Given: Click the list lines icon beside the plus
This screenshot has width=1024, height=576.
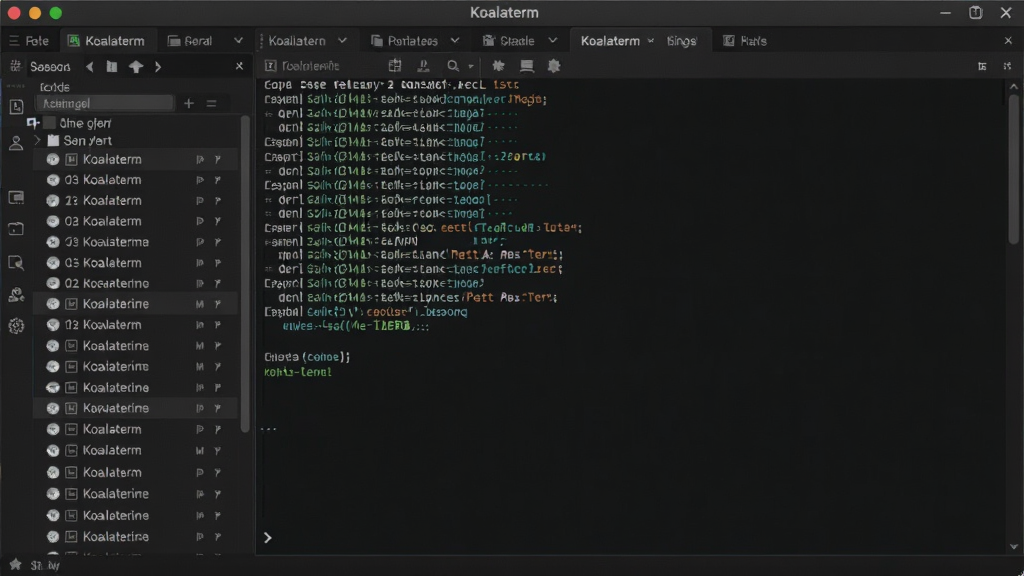Looking at the screenshot, I should pos(212,103).
